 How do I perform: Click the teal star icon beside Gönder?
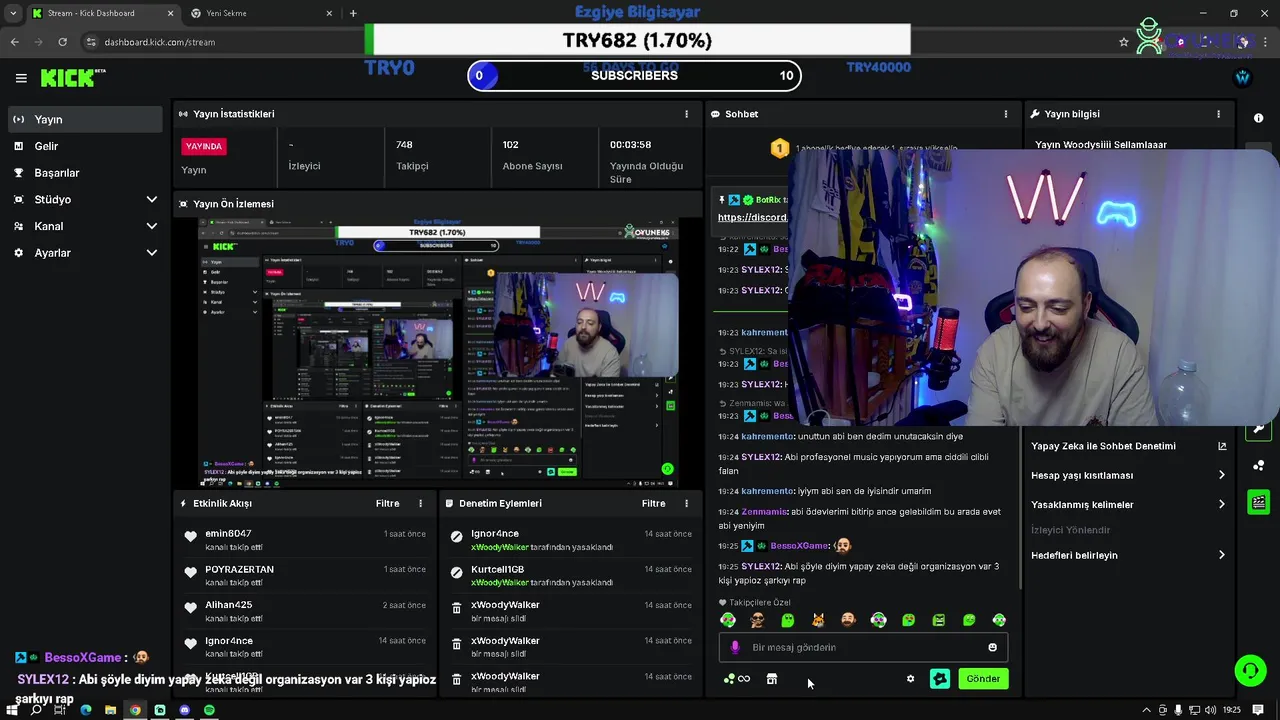click(x=940, y=679)
